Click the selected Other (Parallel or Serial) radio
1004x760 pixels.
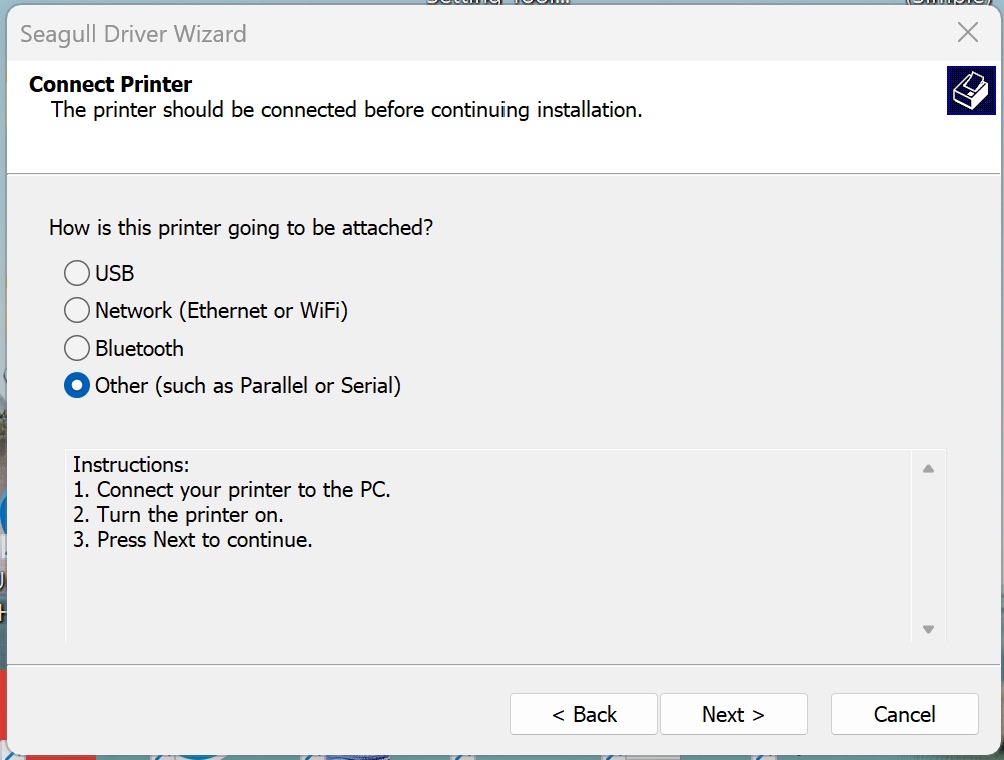pyautogui.click(x=76, y=385)
